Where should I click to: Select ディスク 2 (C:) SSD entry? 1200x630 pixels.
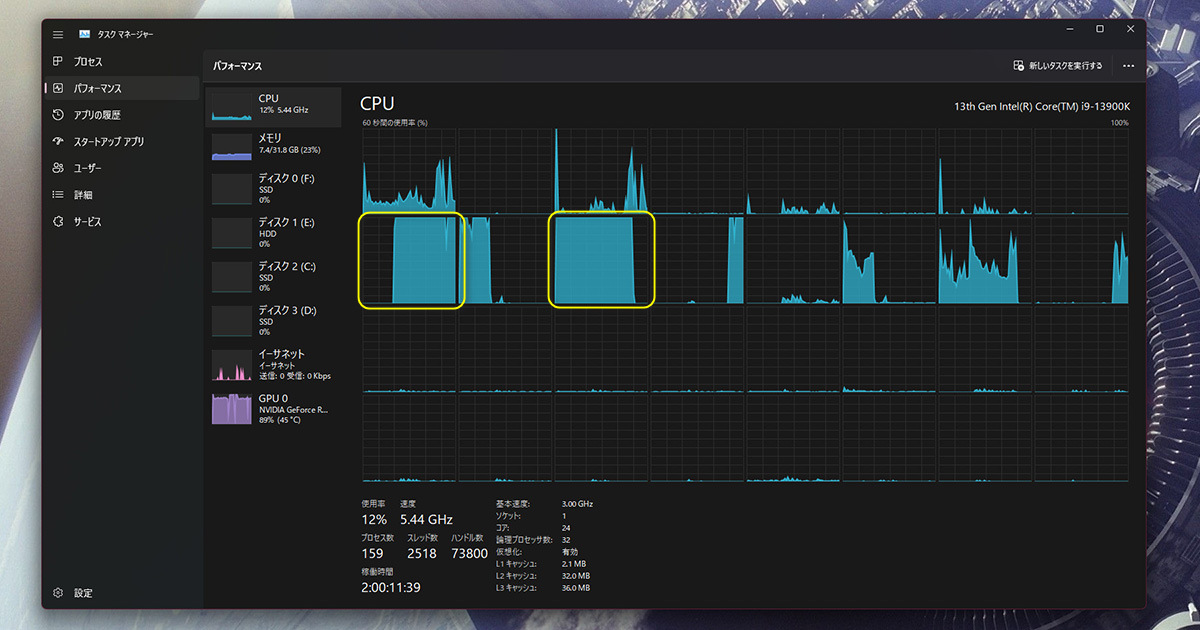[x=273, y=277]
